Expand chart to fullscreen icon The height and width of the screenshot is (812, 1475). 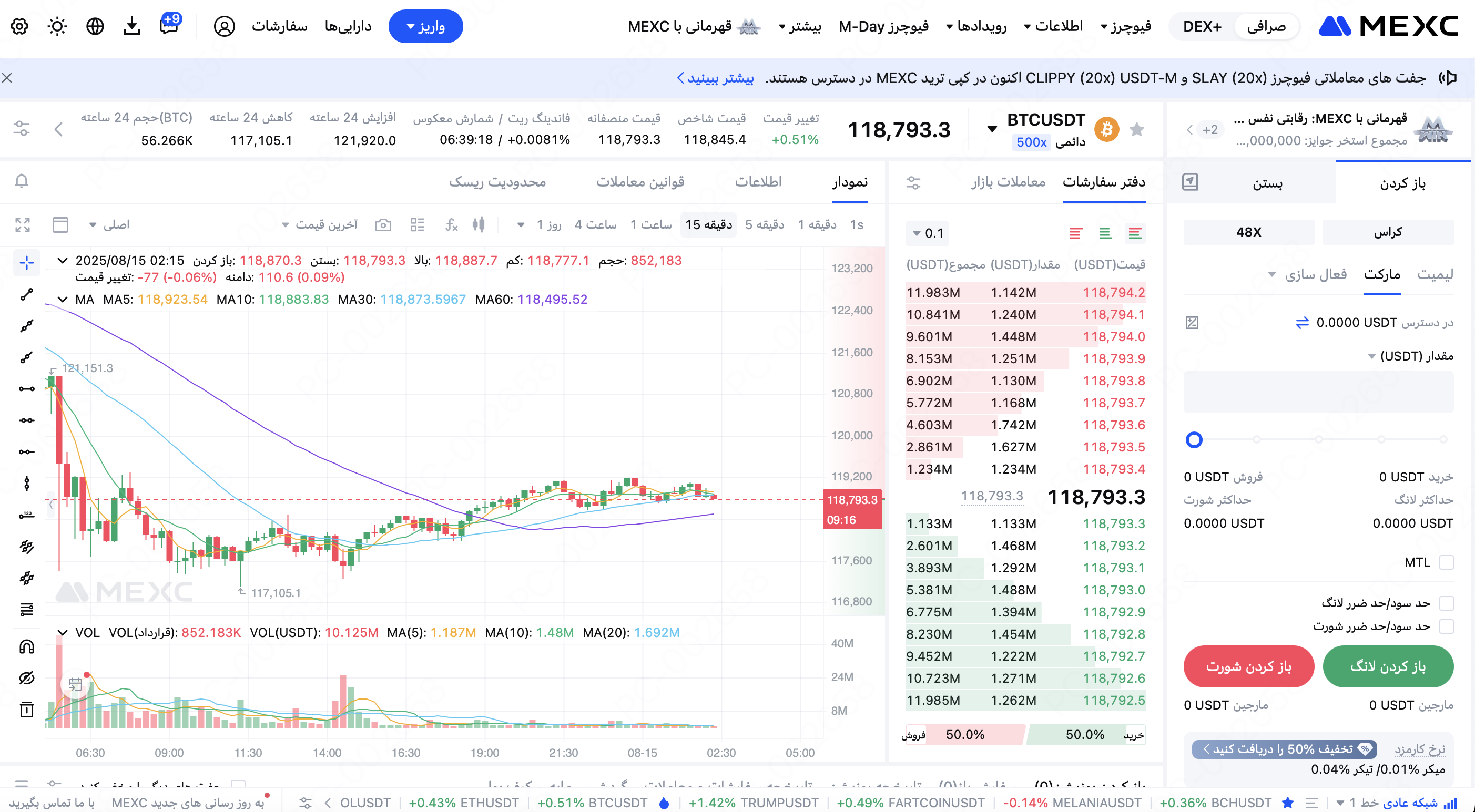coord(22,225)
